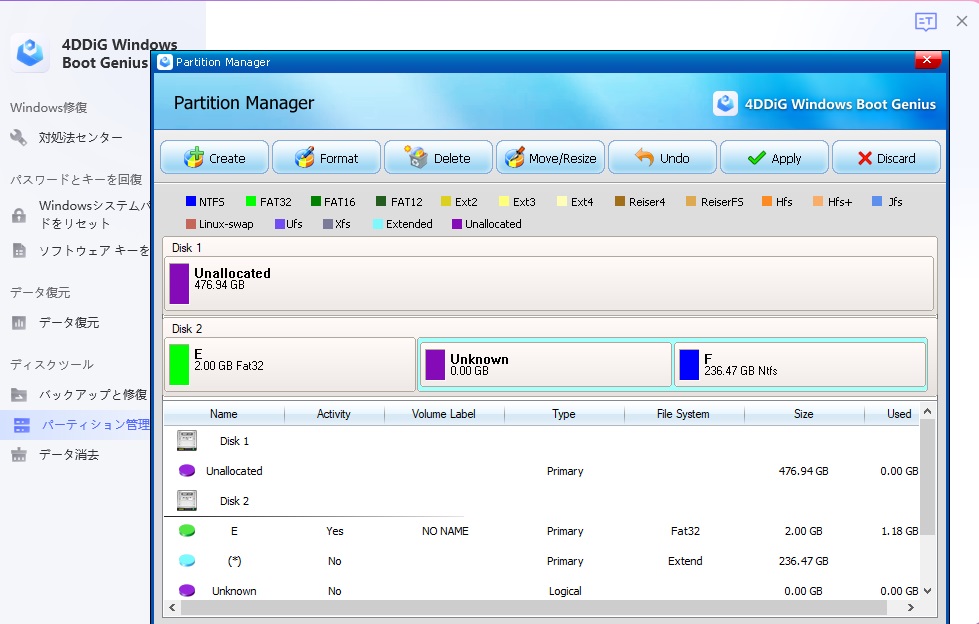Sort by the Activity column header
This screenshot has height=624, width=979.
[334, 414]
